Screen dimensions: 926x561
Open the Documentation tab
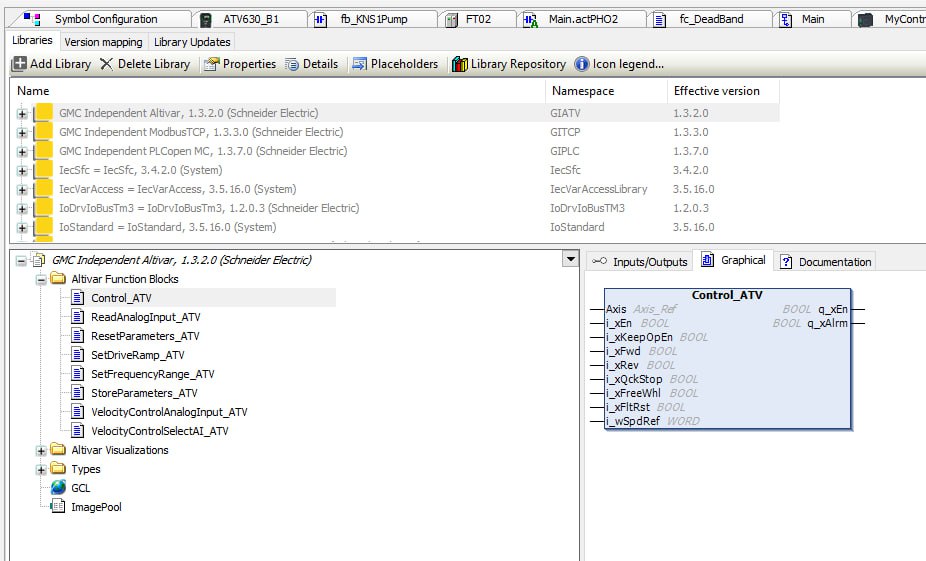[825, 262]
